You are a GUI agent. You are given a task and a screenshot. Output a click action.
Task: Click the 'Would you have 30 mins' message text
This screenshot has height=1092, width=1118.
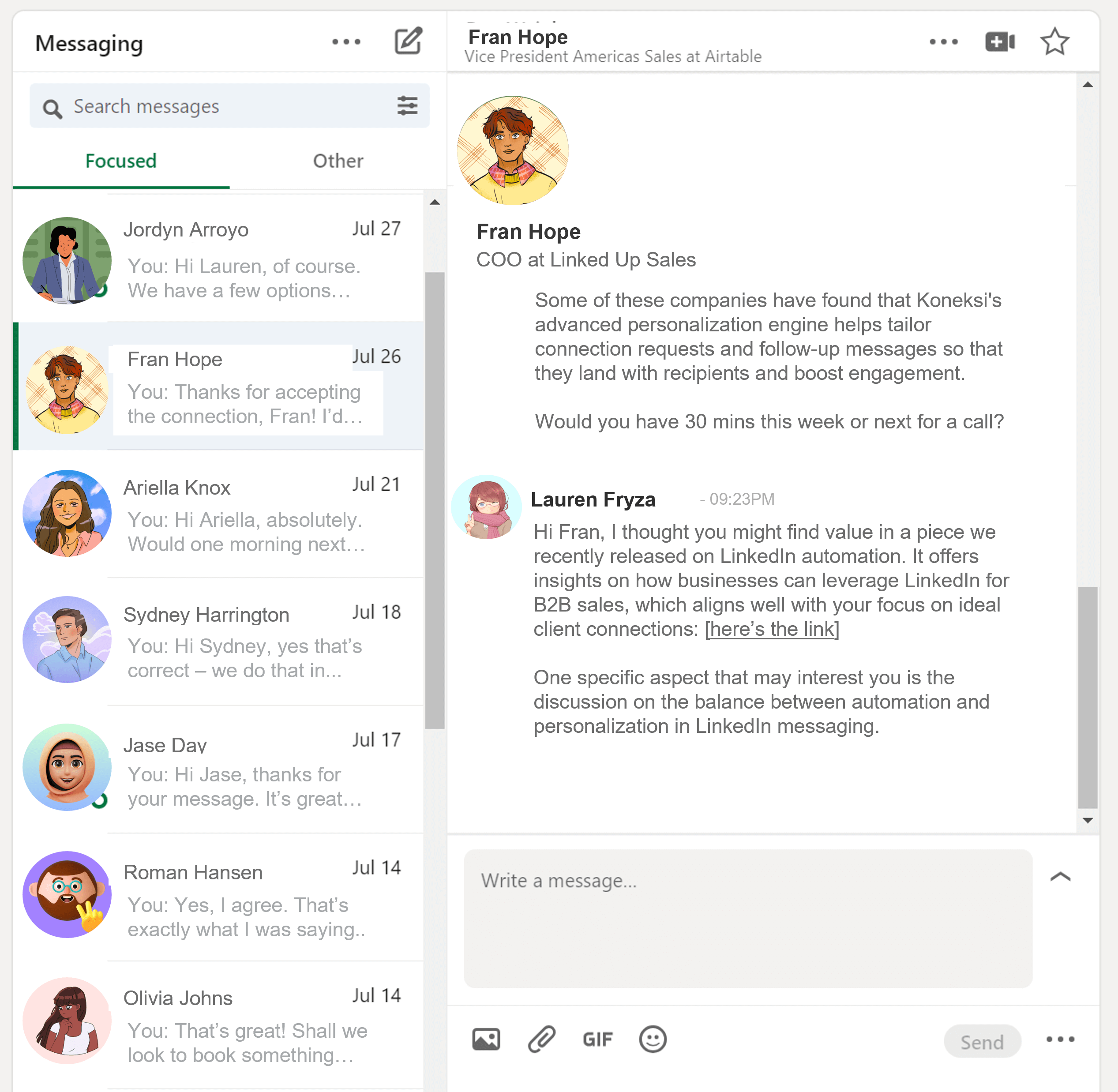pyautogui.click(x=769, y=421)
